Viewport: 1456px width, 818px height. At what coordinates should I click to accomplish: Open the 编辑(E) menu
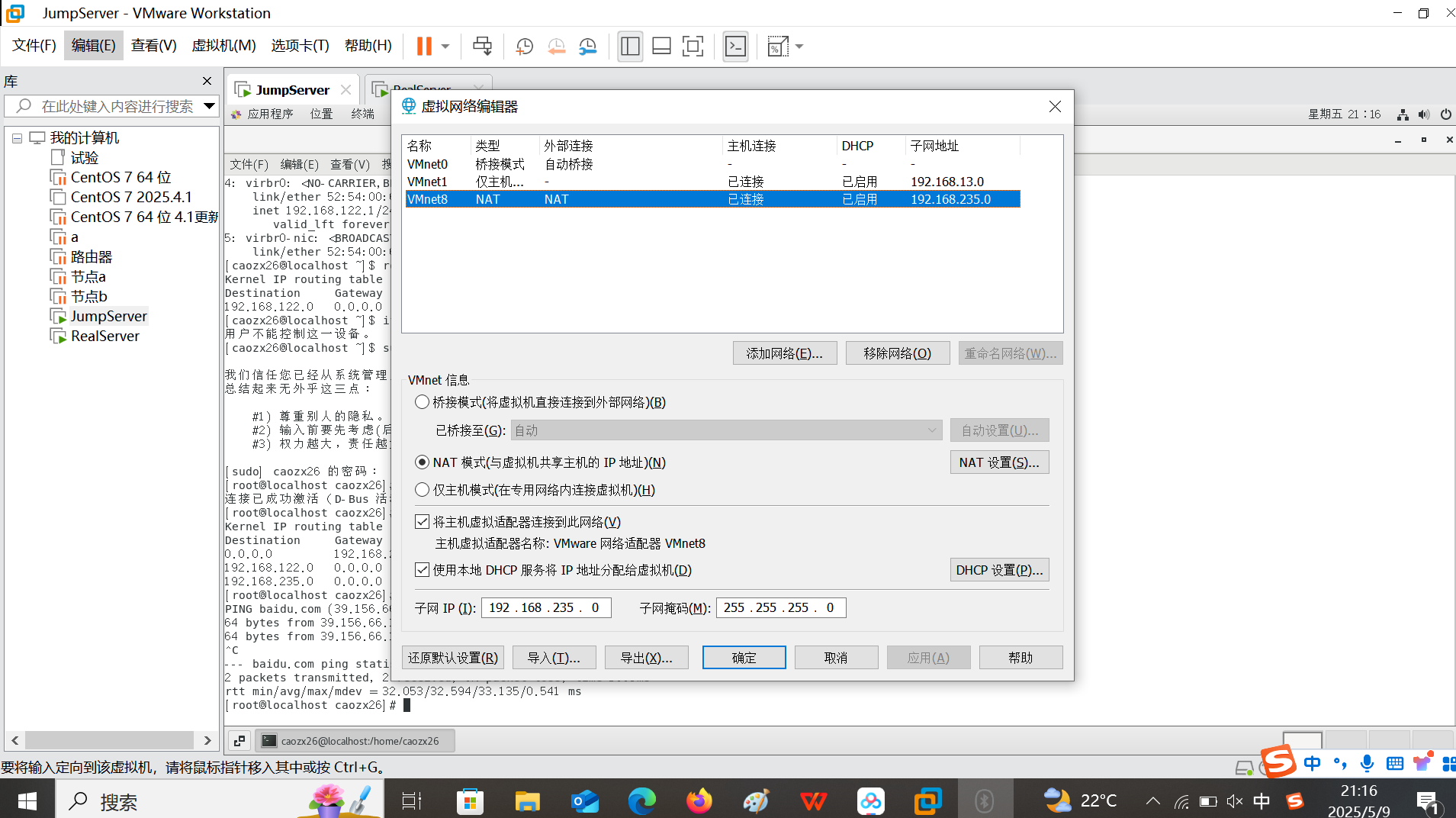(94, 46)
